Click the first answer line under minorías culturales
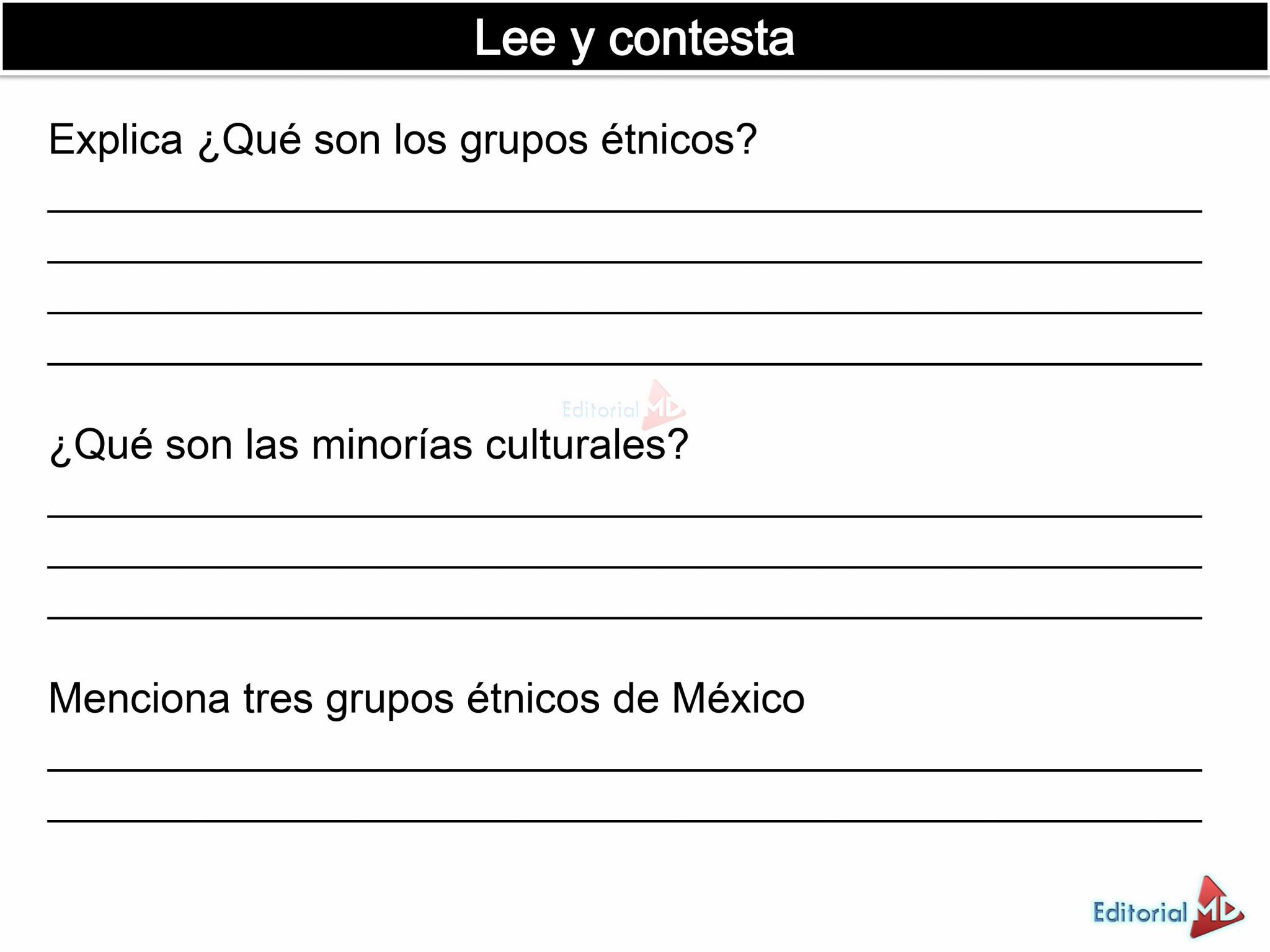Image resolution: width=1270 pixels, height=952 pixels. (624, 516)
